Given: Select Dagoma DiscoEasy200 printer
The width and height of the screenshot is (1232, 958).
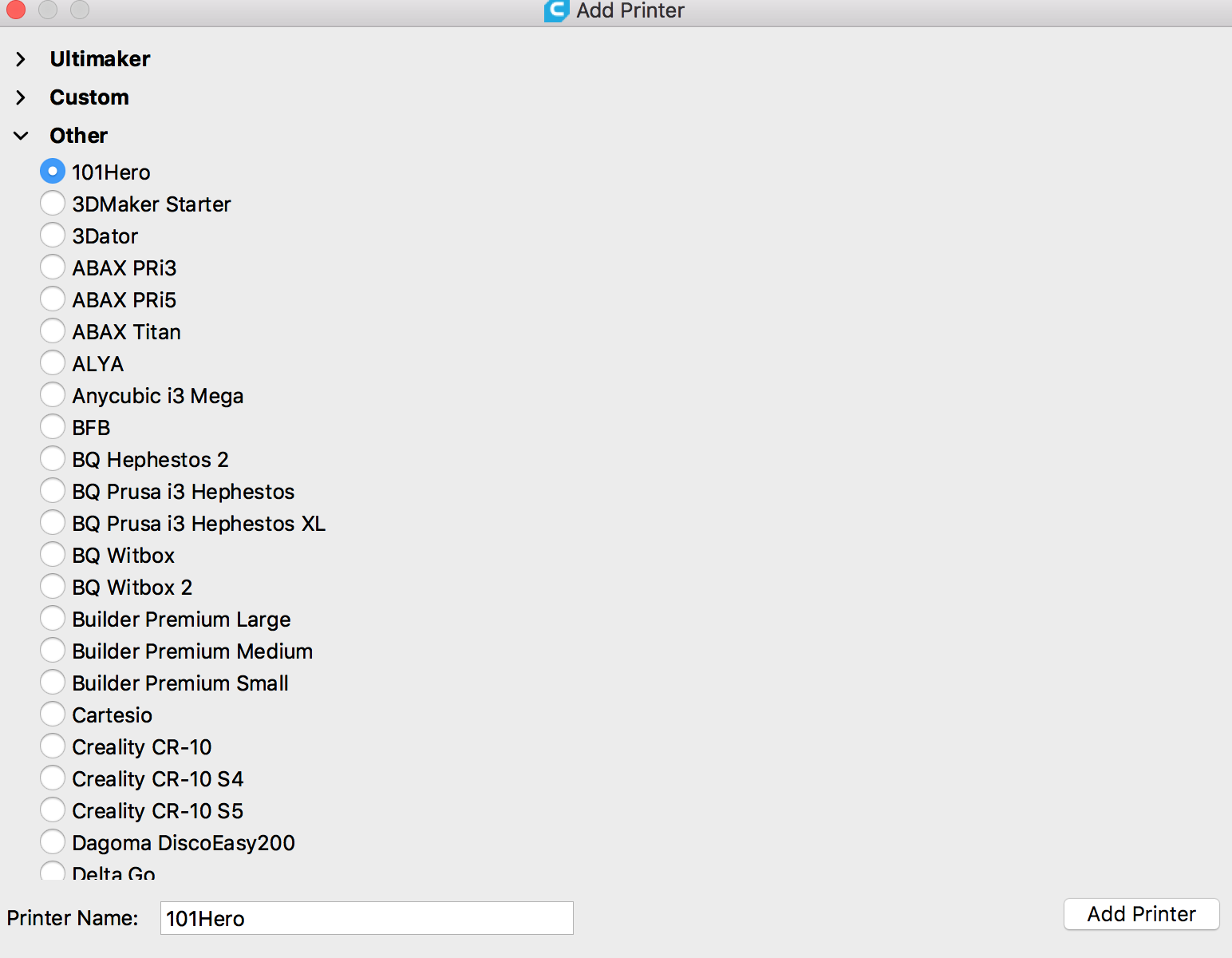Looking at the screenshot, I should coord(53,842).
